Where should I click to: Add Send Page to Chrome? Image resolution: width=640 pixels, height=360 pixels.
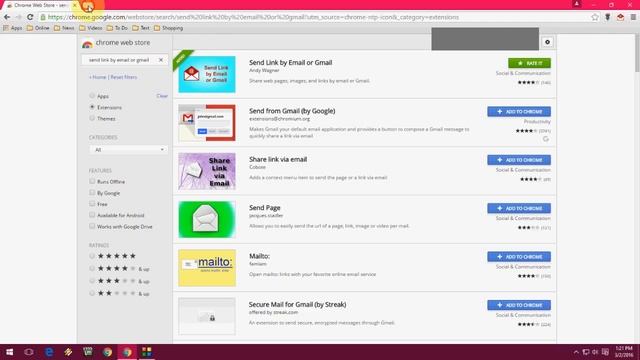[x=519, y=208]
